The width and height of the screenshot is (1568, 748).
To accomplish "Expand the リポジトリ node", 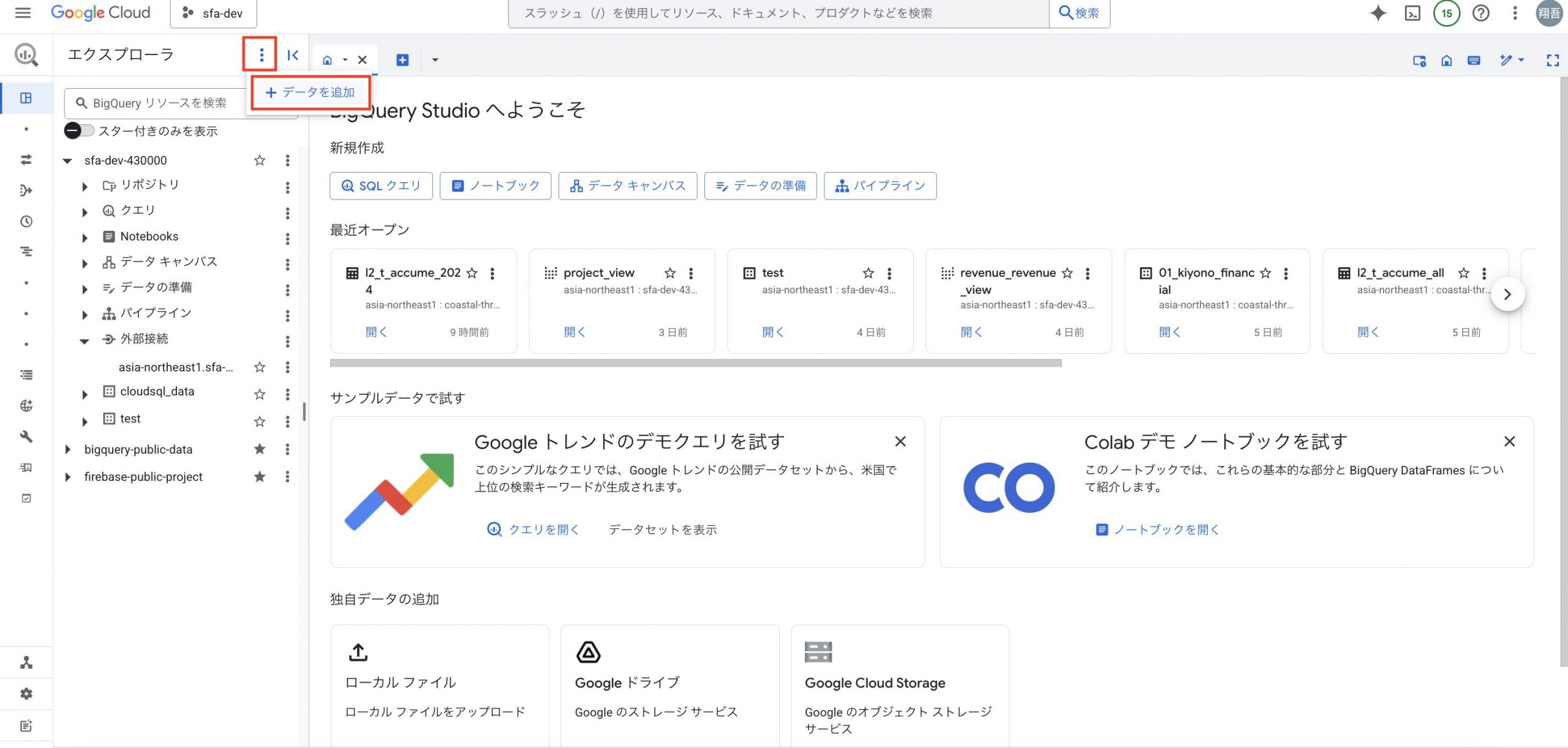I will [x=85, y=187].
